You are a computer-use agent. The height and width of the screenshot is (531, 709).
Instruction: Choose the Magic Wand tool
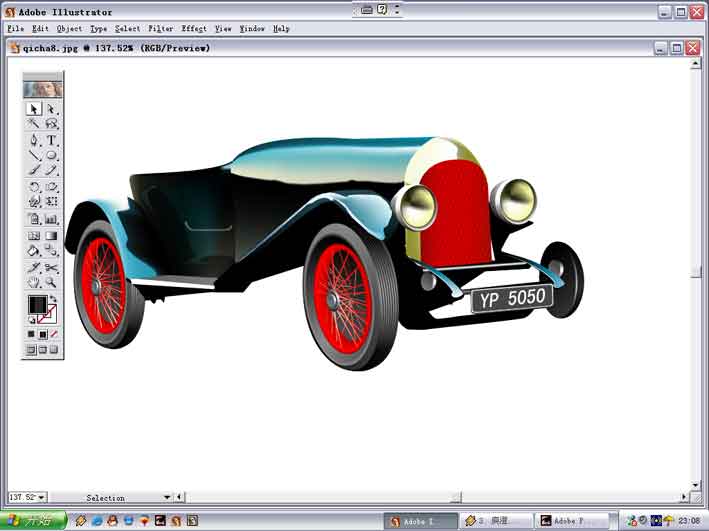(x=33, y=124)
